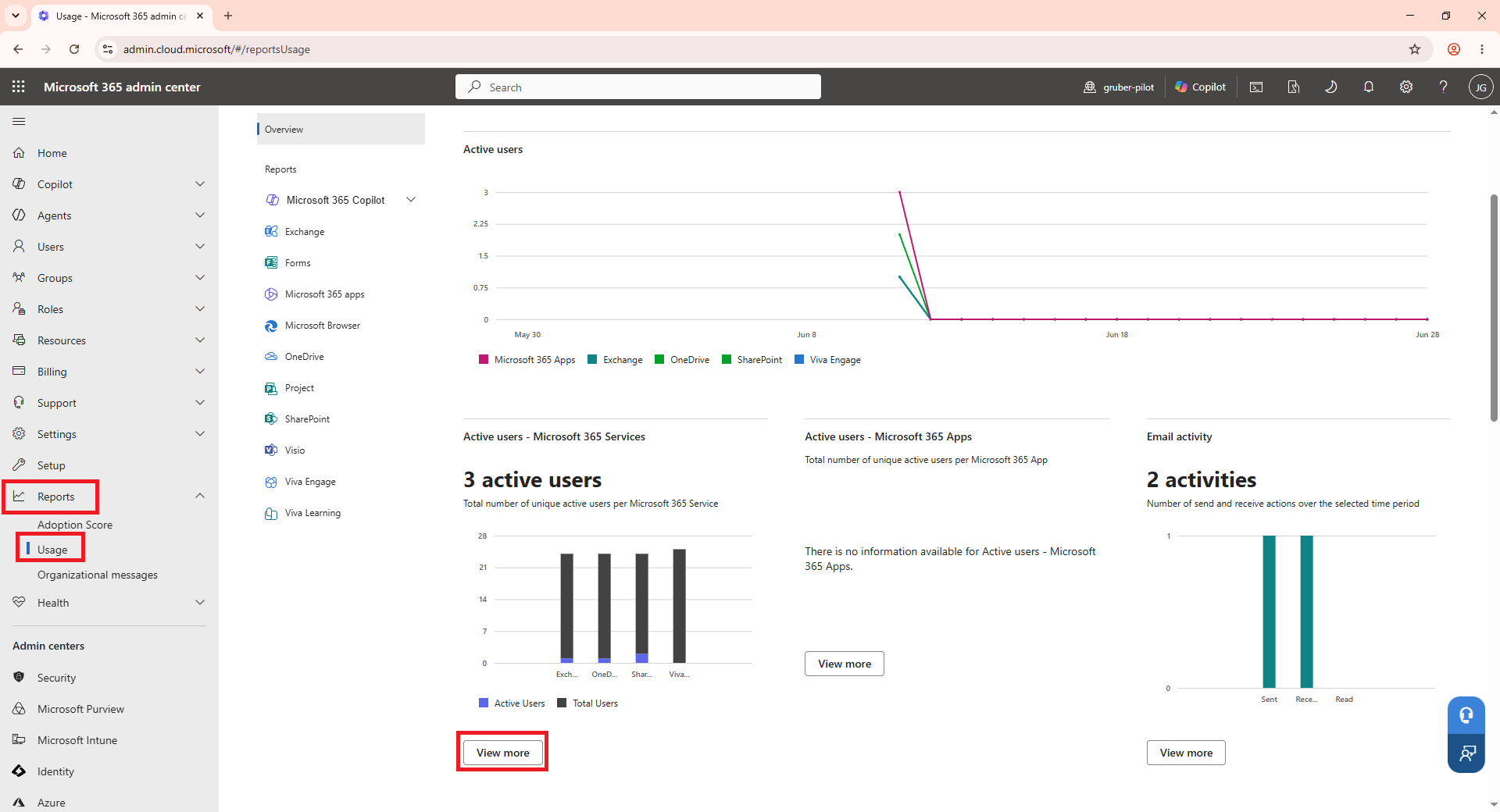1500x812 pixels.
Task: Toggle dark mode moon icon
Action: click(1331, 87)
